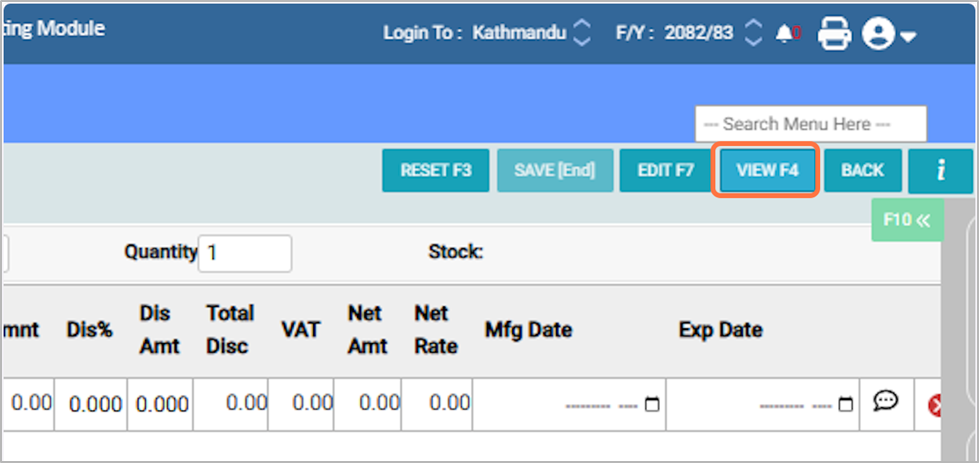979x463 pixels.
Task: Go back using BACK button
Action: point(862,171)
